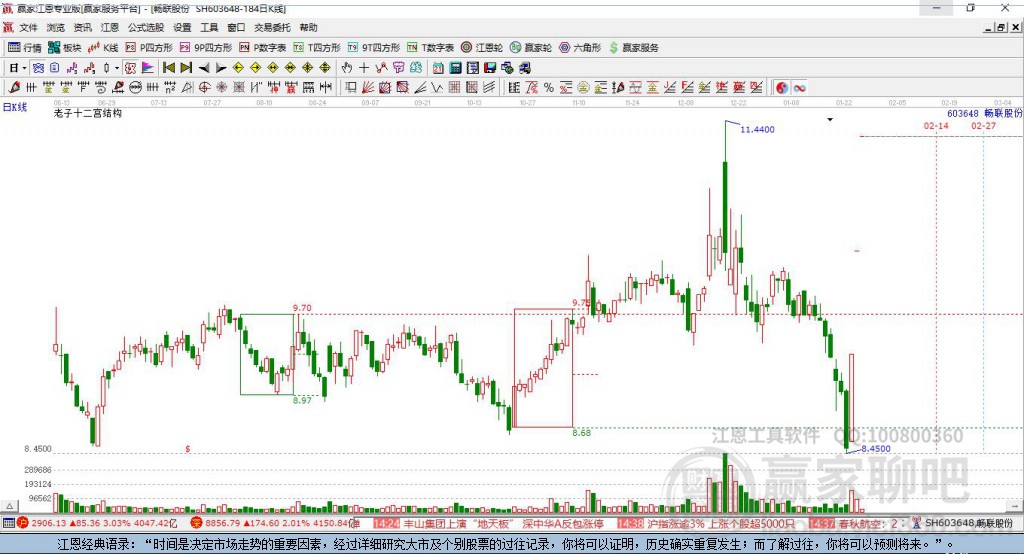Viewport: 1024px width, 554px height.
Task: Open the 六角形 hexagon tool
Action: [x=580, y=48]
